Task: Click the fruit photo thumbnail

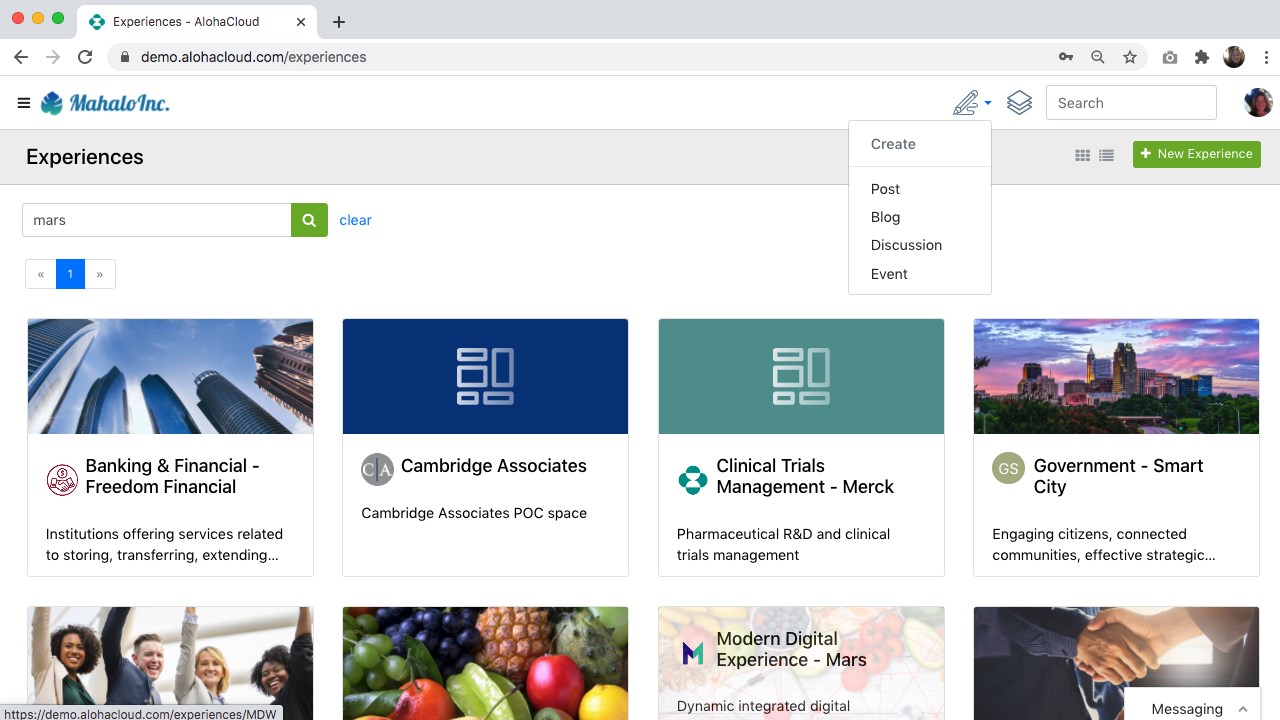Action: (x=485, y=663)
